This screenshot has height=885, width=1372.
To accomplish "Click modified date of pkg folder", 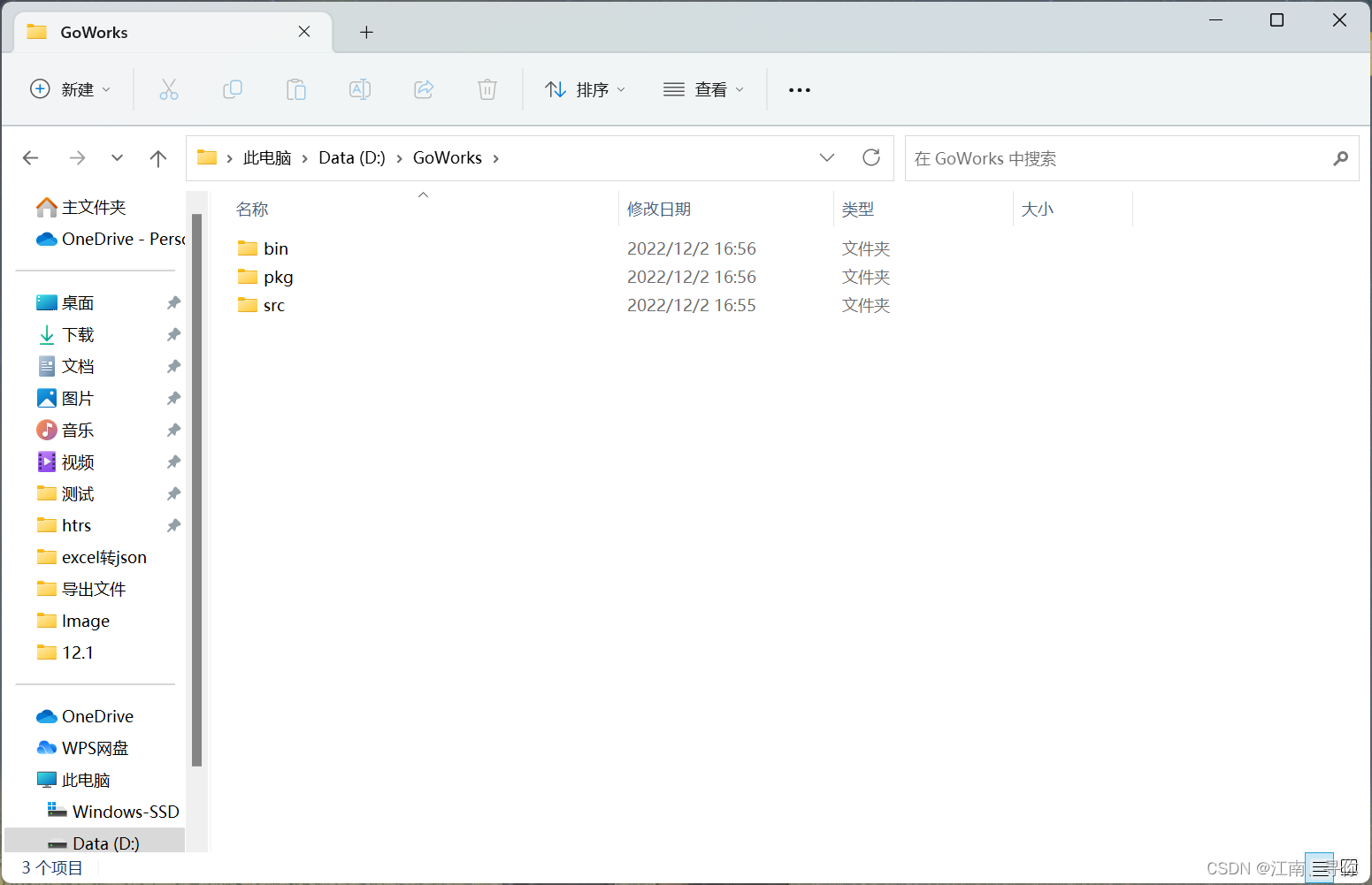I will click(x=692, y=277).
